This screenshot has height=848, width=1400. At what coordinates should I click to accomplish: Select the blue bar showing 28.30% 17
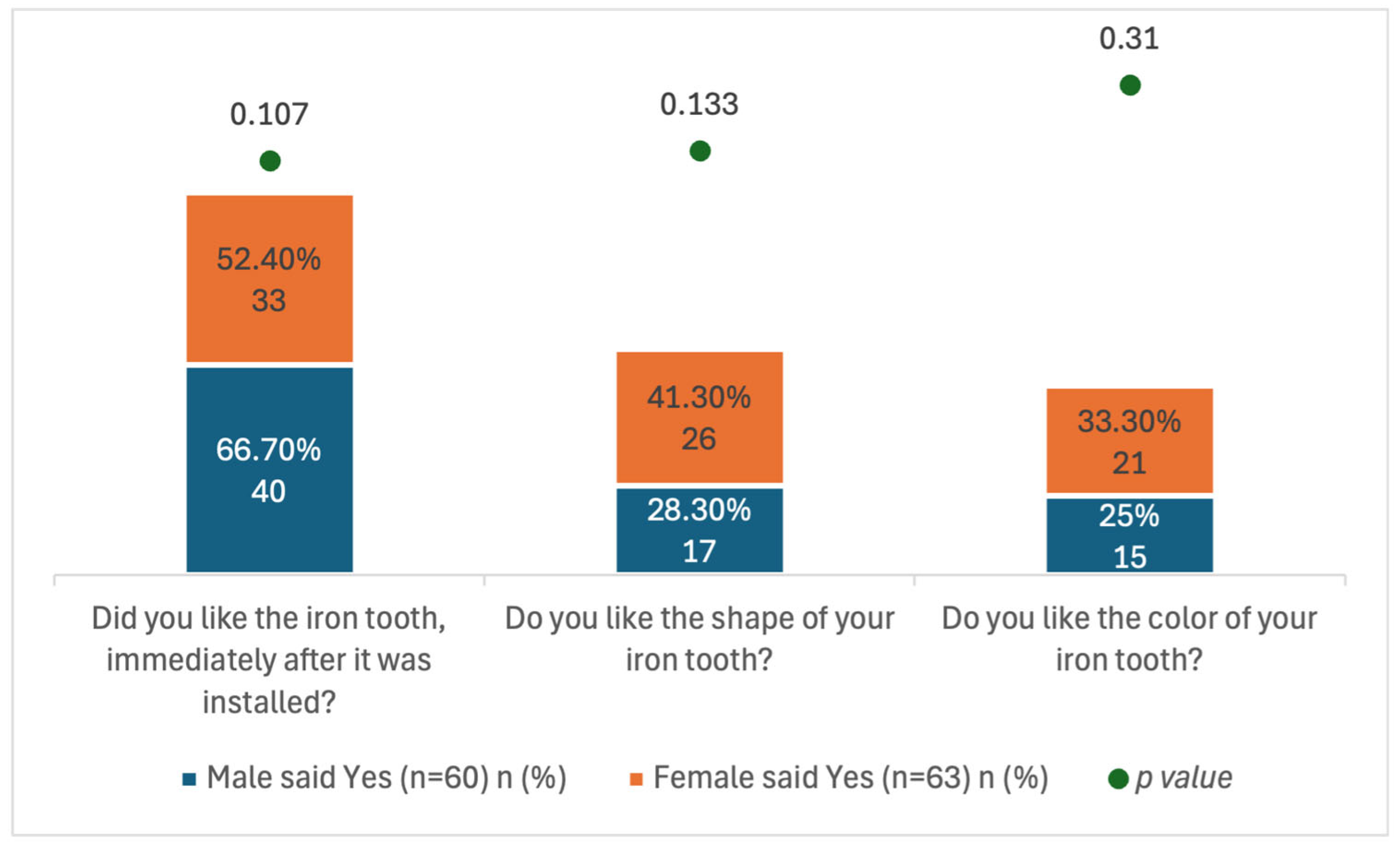(700, 529)
